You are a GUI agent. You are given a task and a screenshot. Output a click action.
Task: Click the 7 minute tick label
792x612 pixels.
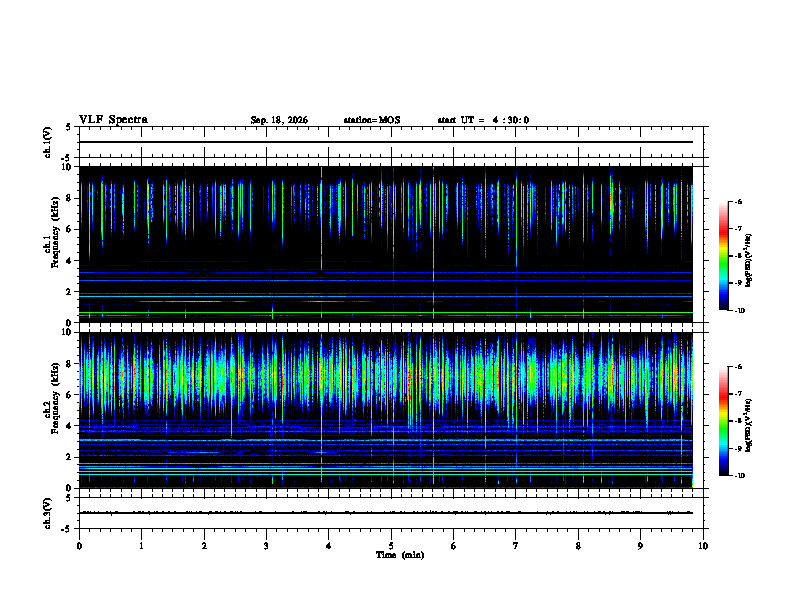click(516, 546)
